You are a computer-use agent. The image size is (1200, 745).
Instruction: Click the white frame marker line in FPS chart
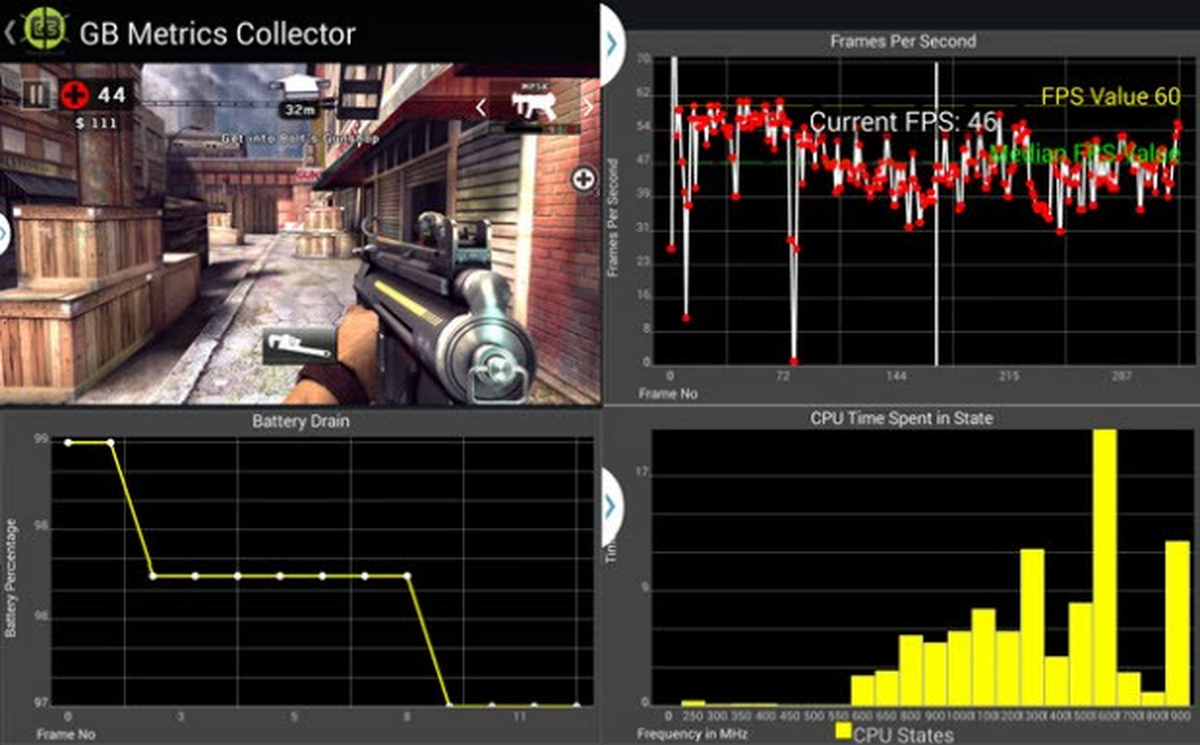pyautogui.click(x=936, y=212)
